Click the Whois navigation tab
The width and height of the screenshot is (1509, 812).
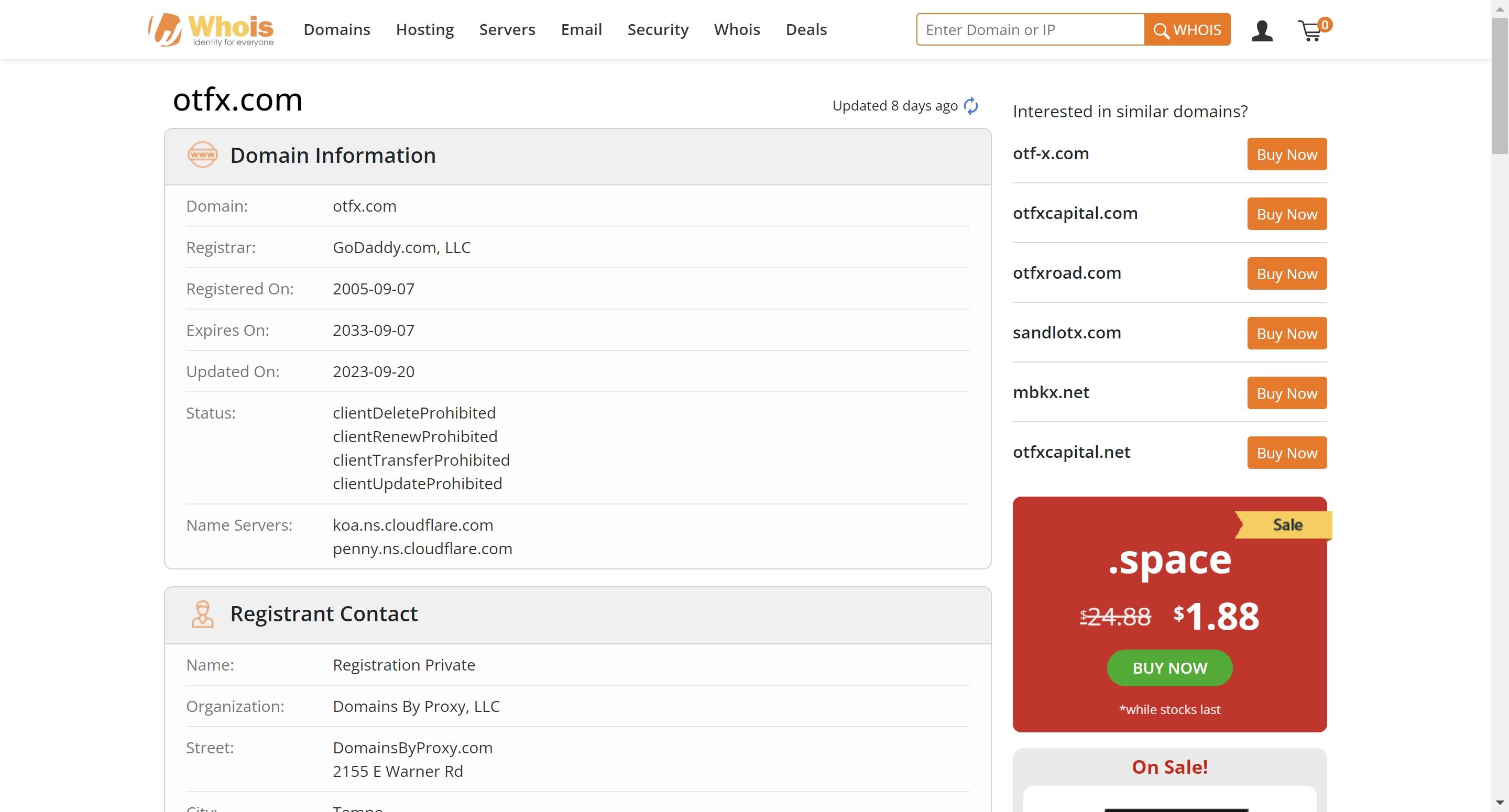(x=736, y=28)
